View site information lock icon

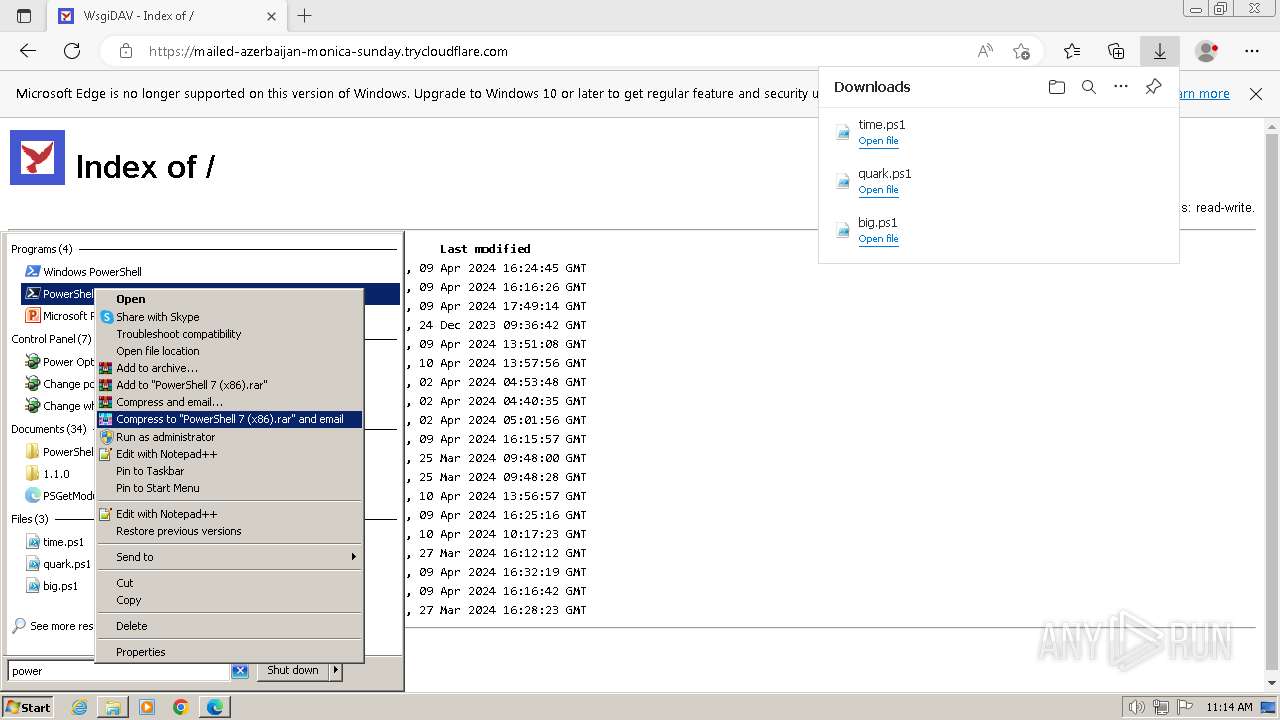click(x=125, y=51)
